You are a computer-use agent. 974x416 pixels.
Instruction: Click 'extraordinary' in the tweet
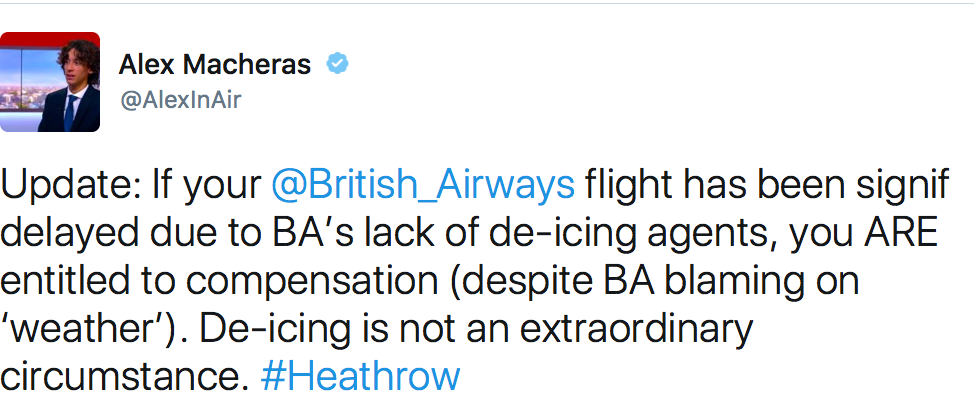(636, 330)
